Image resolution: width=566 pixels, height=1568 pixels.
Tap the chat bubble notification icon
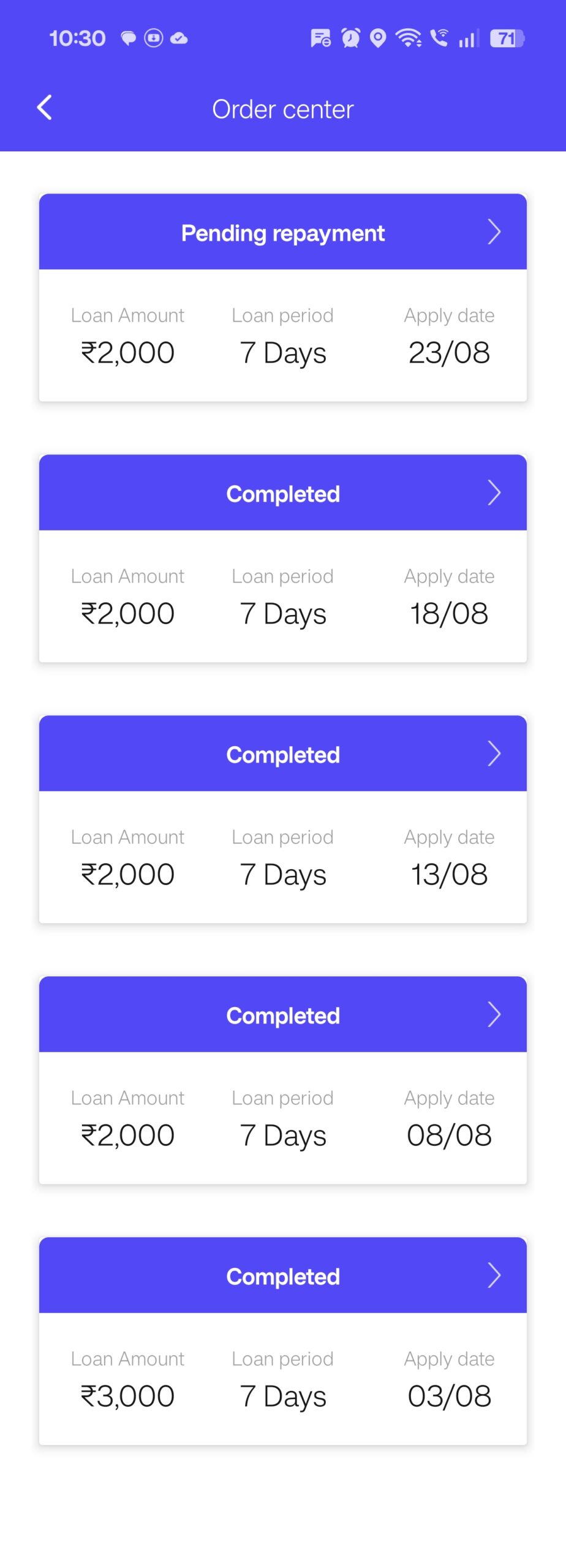coord(128,39)
